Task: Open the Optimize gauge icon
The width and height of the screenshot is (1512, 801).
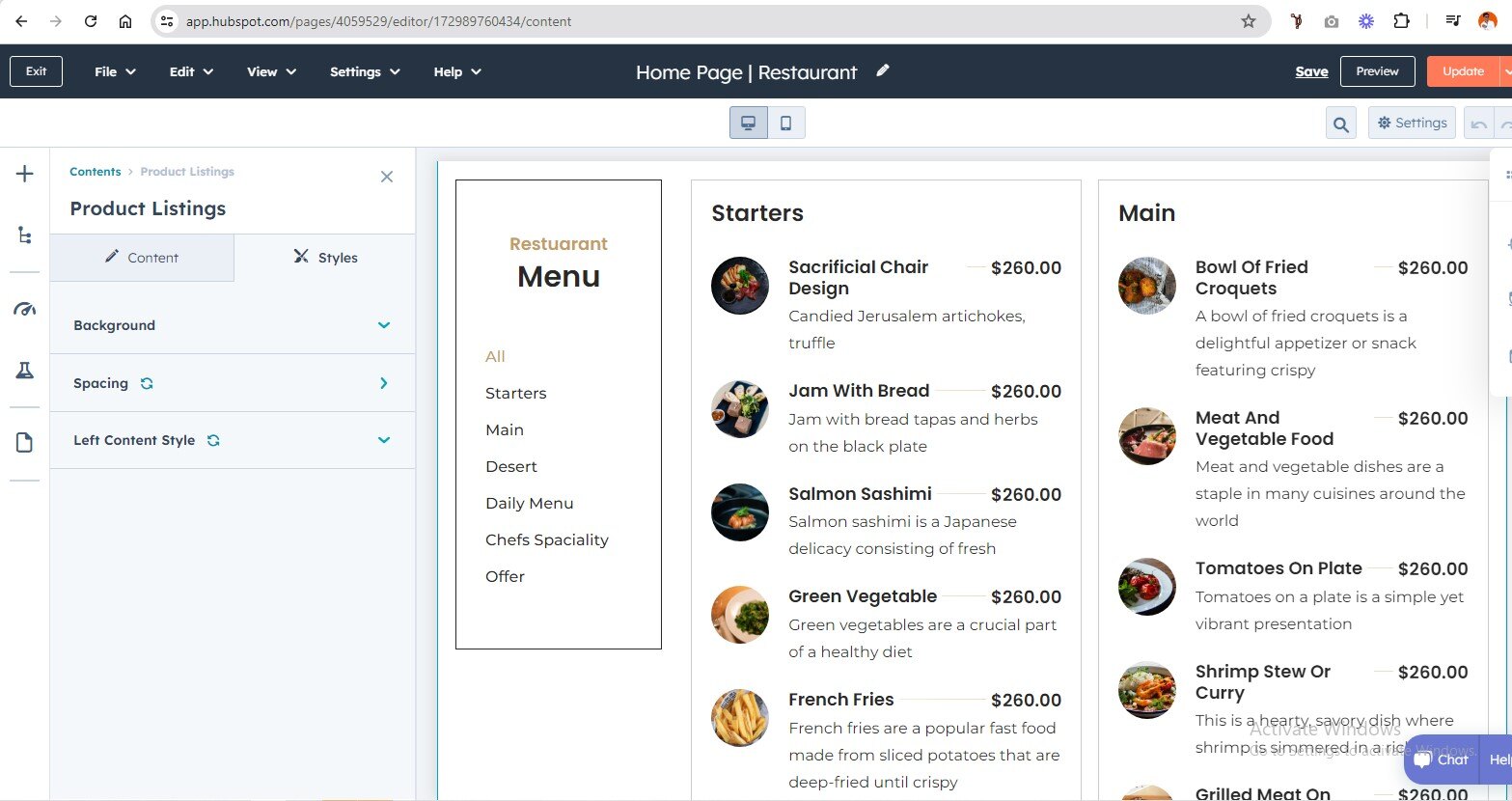Action: (25, 309)
